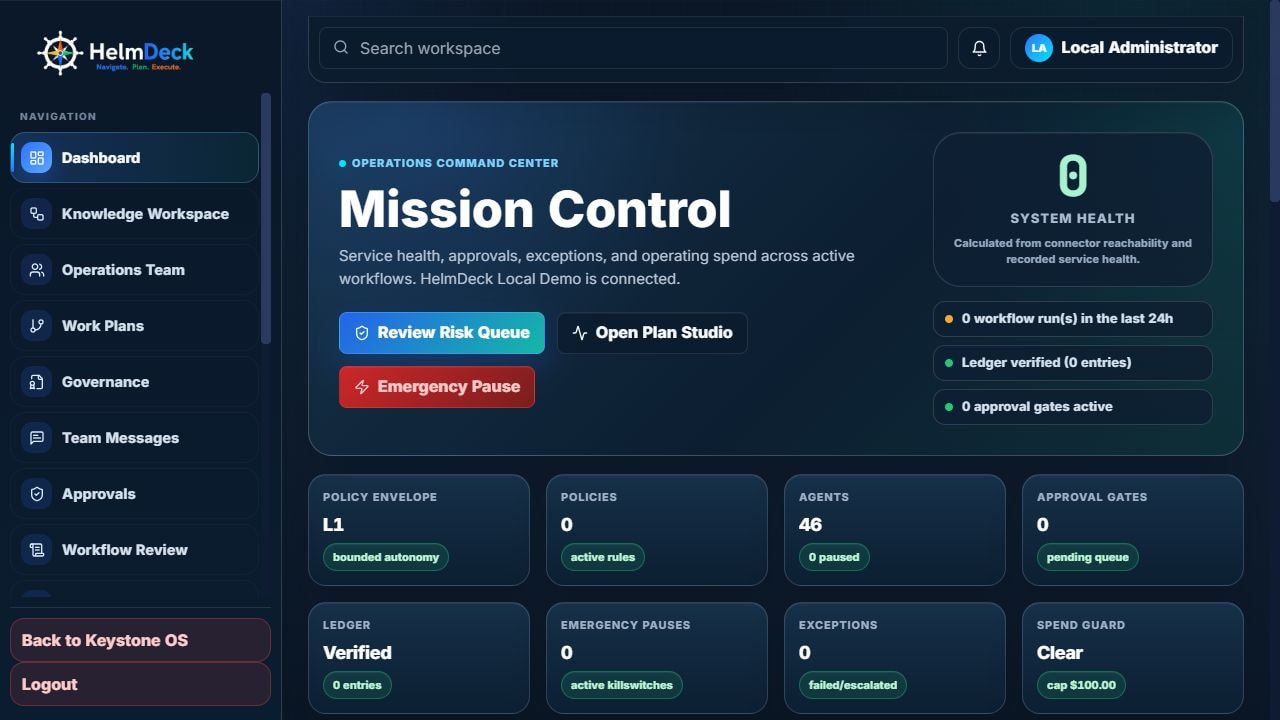This screenshot has width=1280, height=720.
Task: Click the System Health score card
Action: click(1072, 210)
